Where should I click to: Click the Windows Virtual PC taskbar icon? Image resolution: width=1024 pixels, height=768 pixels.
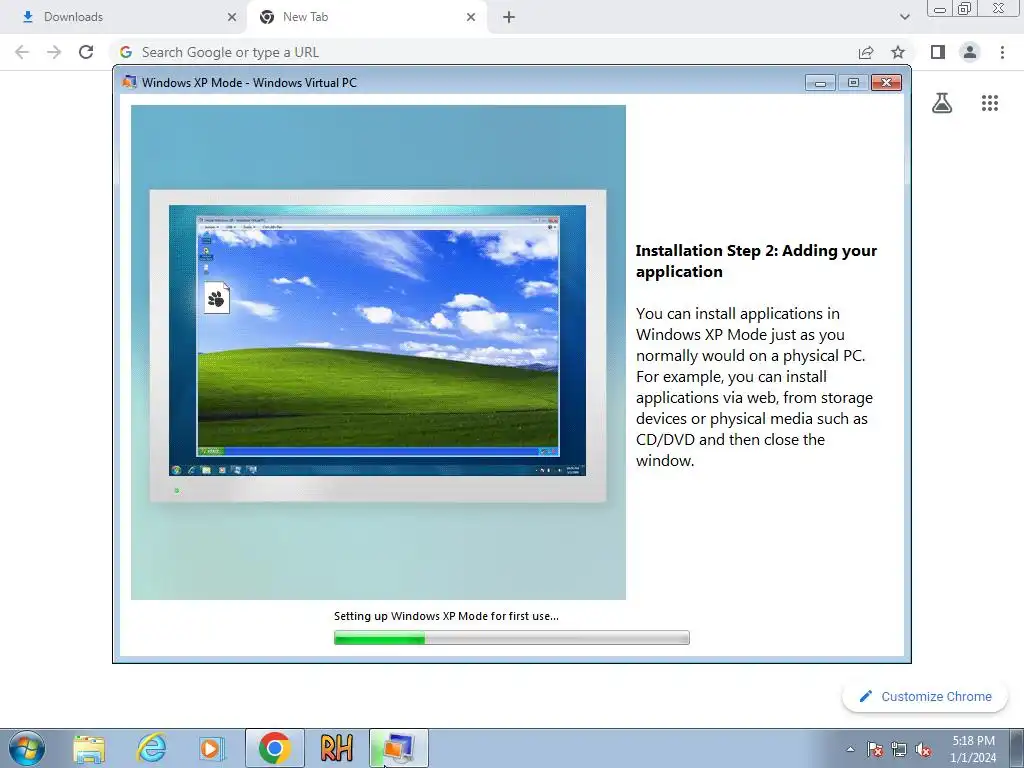click(399, 748)
